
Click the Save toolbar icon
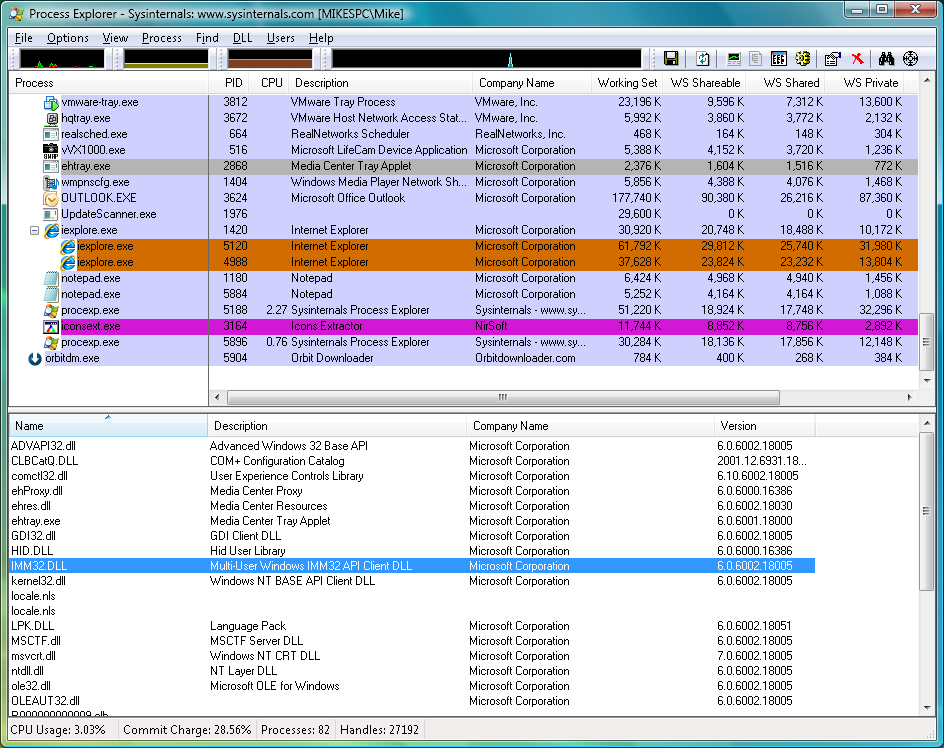671,58
